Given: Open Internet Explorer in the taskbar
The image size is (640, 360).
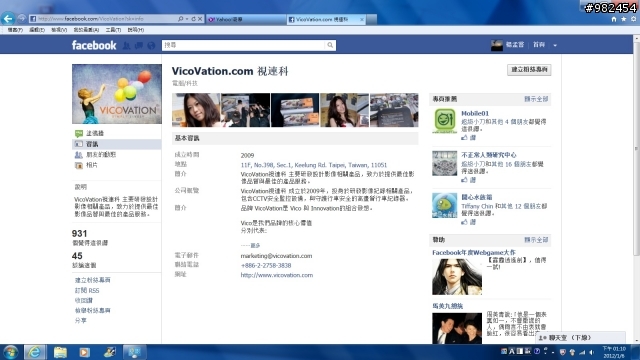Looking at the screenshot, I should (35, 352).
